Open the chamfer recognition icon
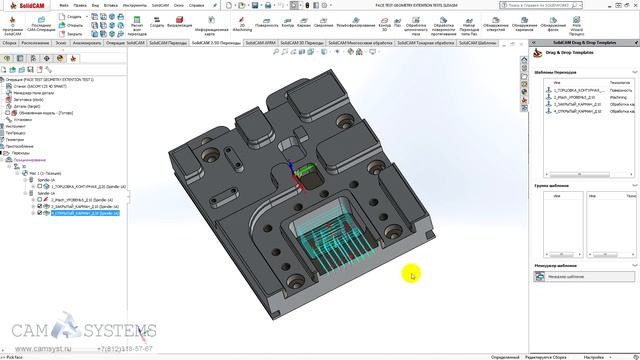Viewport: 640px width, 360px height. tap(553, 20)
